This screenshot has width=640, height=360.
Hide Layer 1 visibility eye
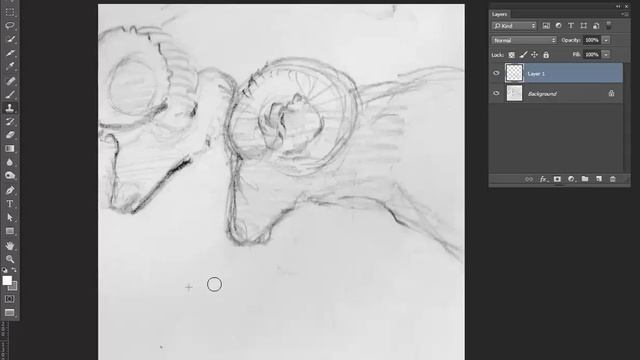point(496,73)
